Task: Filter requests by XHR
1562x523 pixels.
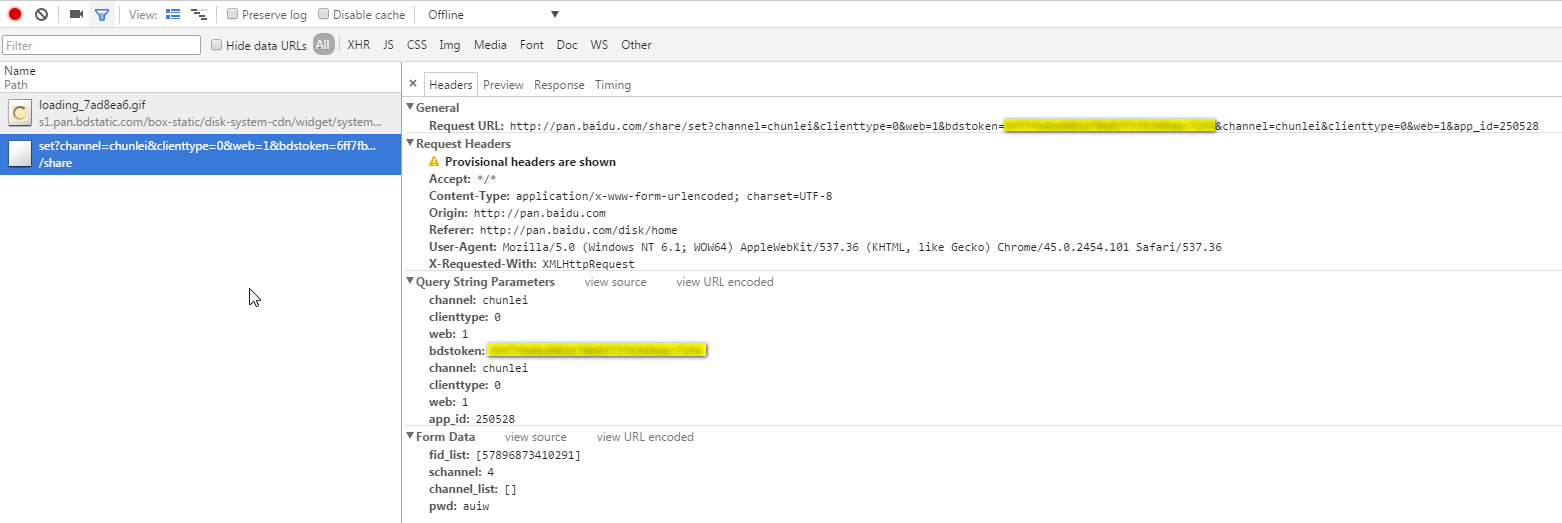Action: point(358,45)
